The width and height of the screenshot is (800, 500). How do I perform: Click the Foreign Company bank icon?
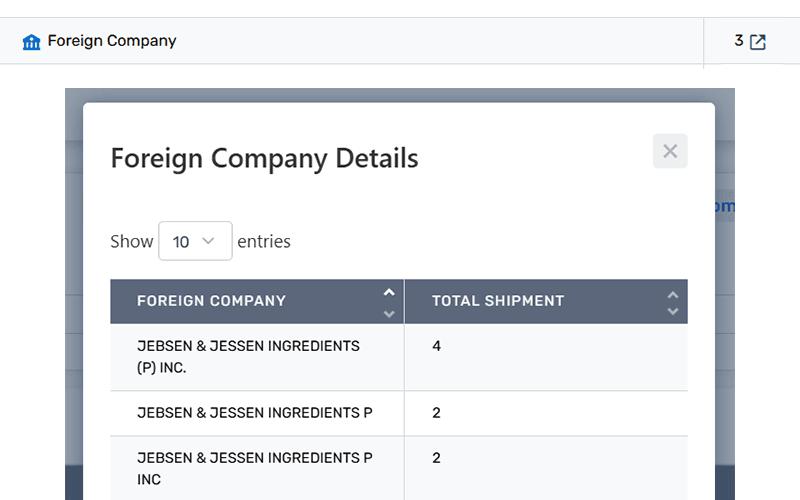[31, 42]
